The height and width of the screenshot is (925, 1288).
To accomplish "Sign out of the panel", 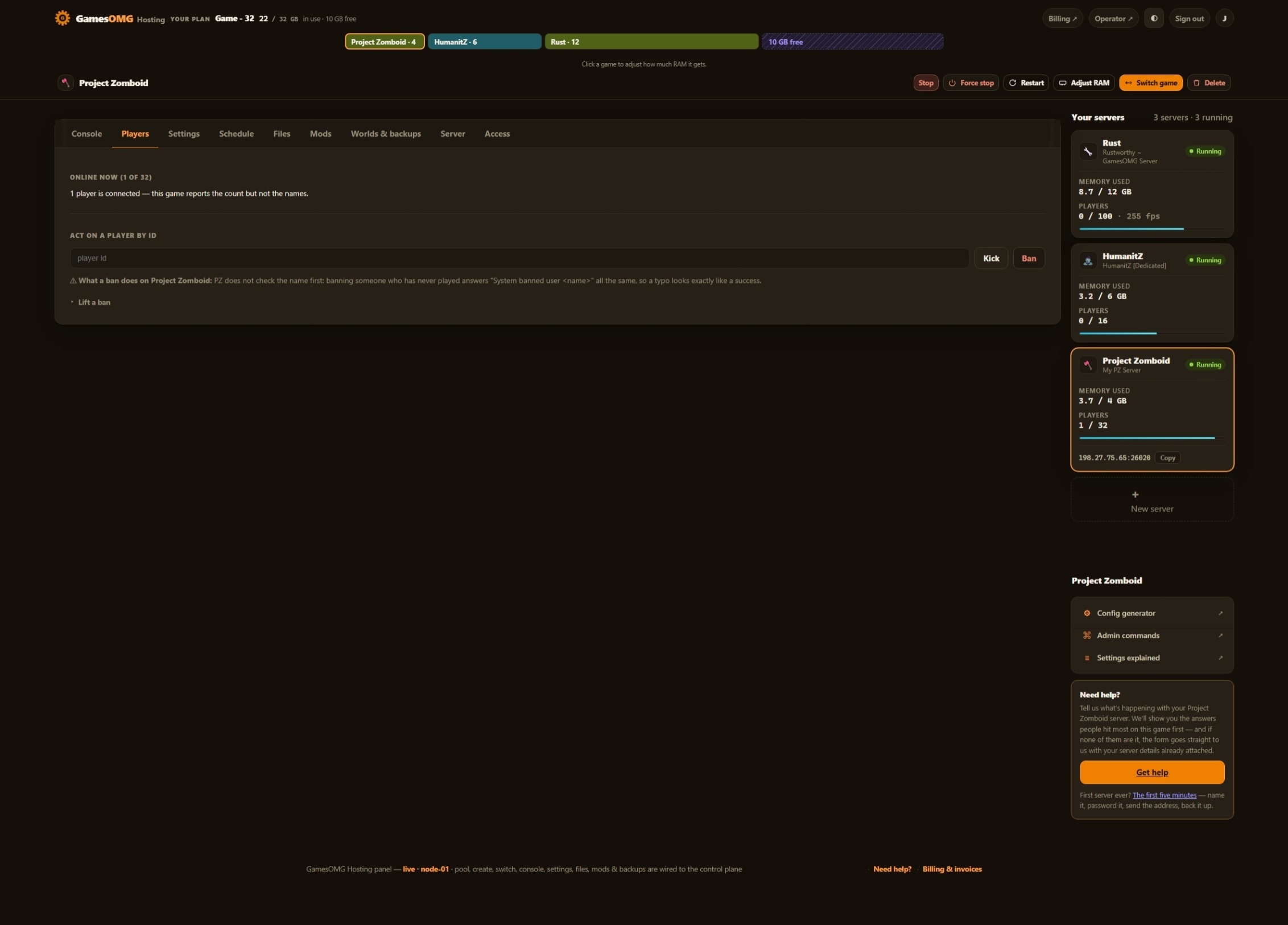I will point(1189,18).
